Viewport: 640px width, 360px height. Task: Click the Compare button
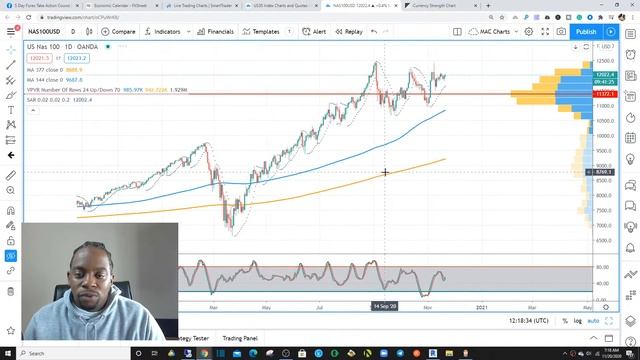click(x=118, y=32)
